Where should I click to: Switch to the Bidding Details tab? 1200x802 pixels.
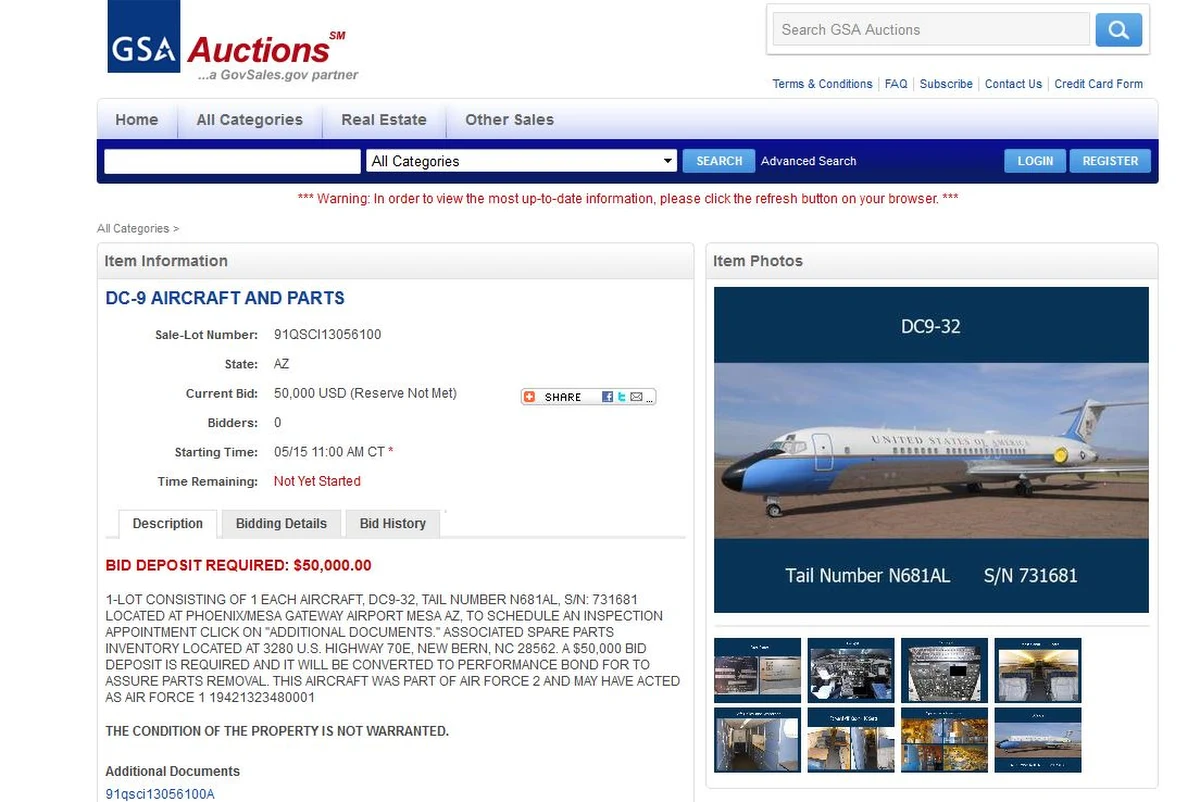pos(281,523)
